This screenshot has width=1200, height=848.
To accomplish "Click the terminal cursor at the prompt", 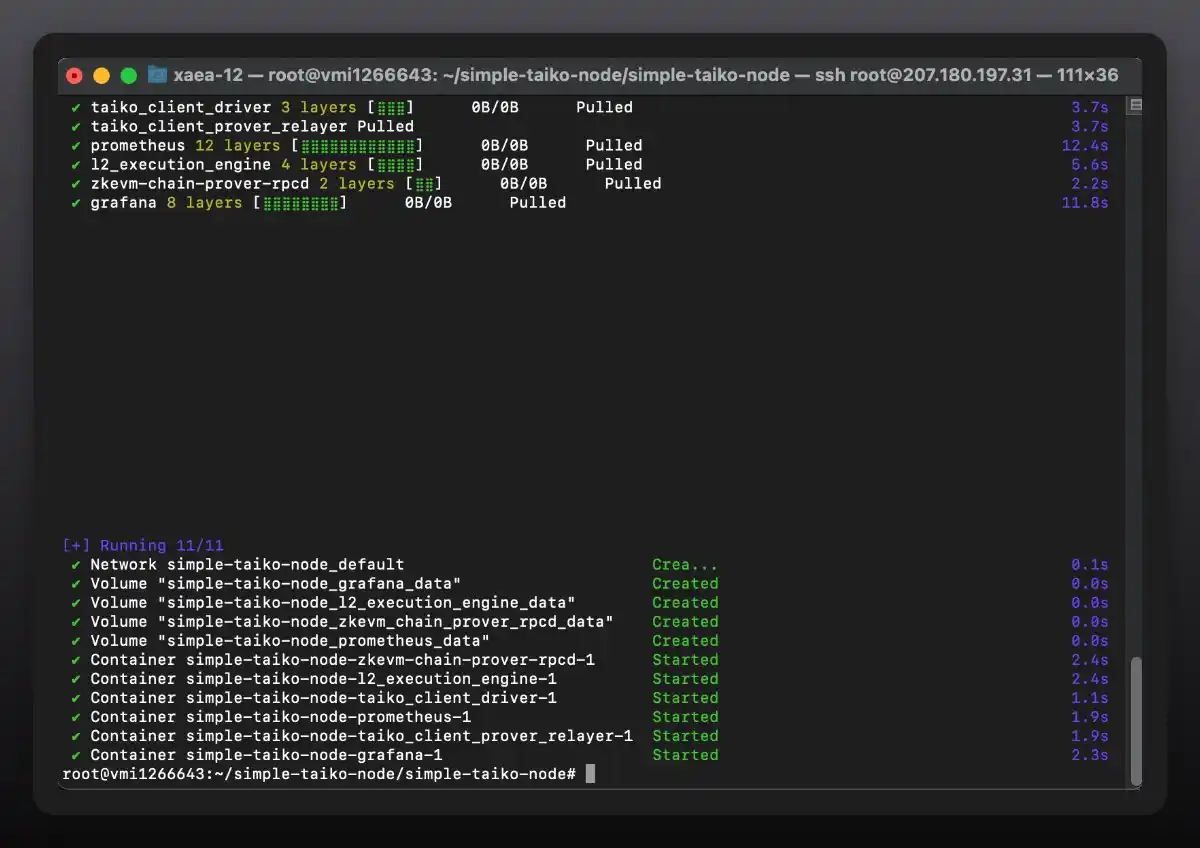I will coord(590,774).
